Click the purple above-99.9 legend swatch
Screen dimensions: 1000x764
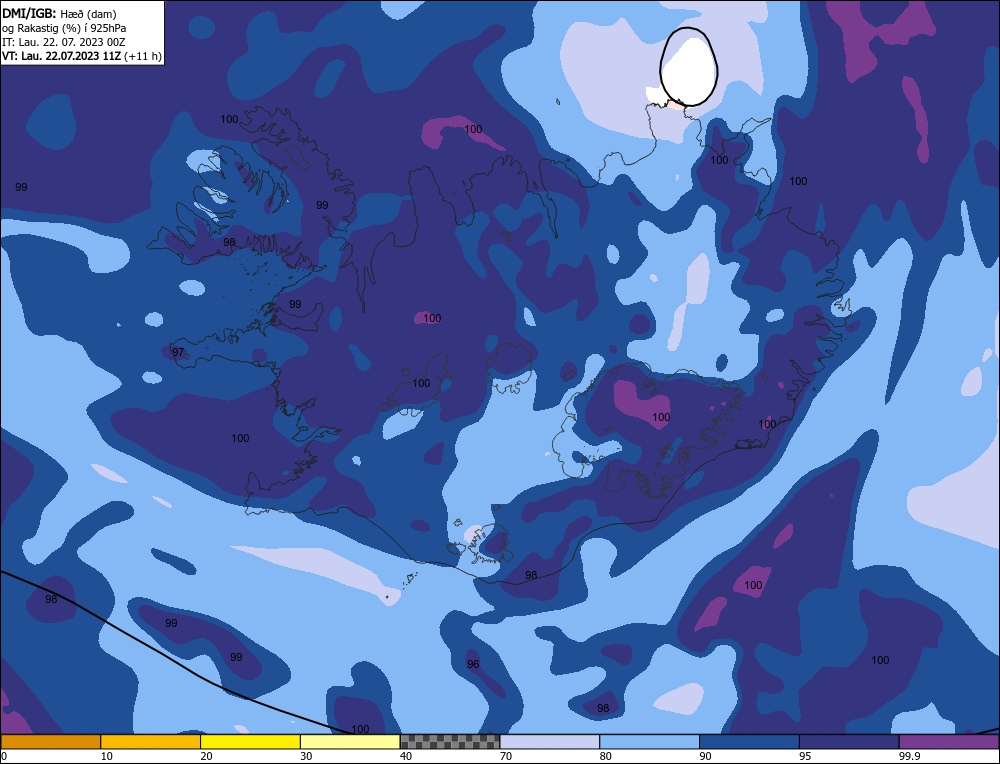click(x=949, y=742)
